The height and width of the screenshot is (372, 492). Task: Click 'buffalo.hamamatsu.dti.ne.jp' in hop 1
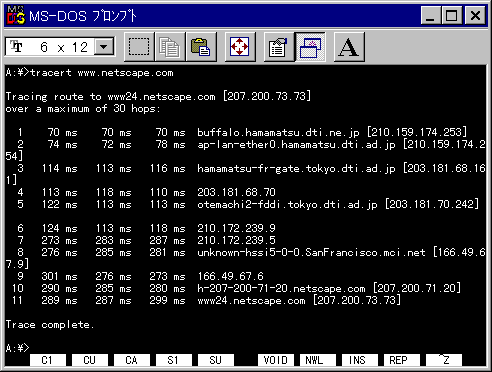coord(278,133)
